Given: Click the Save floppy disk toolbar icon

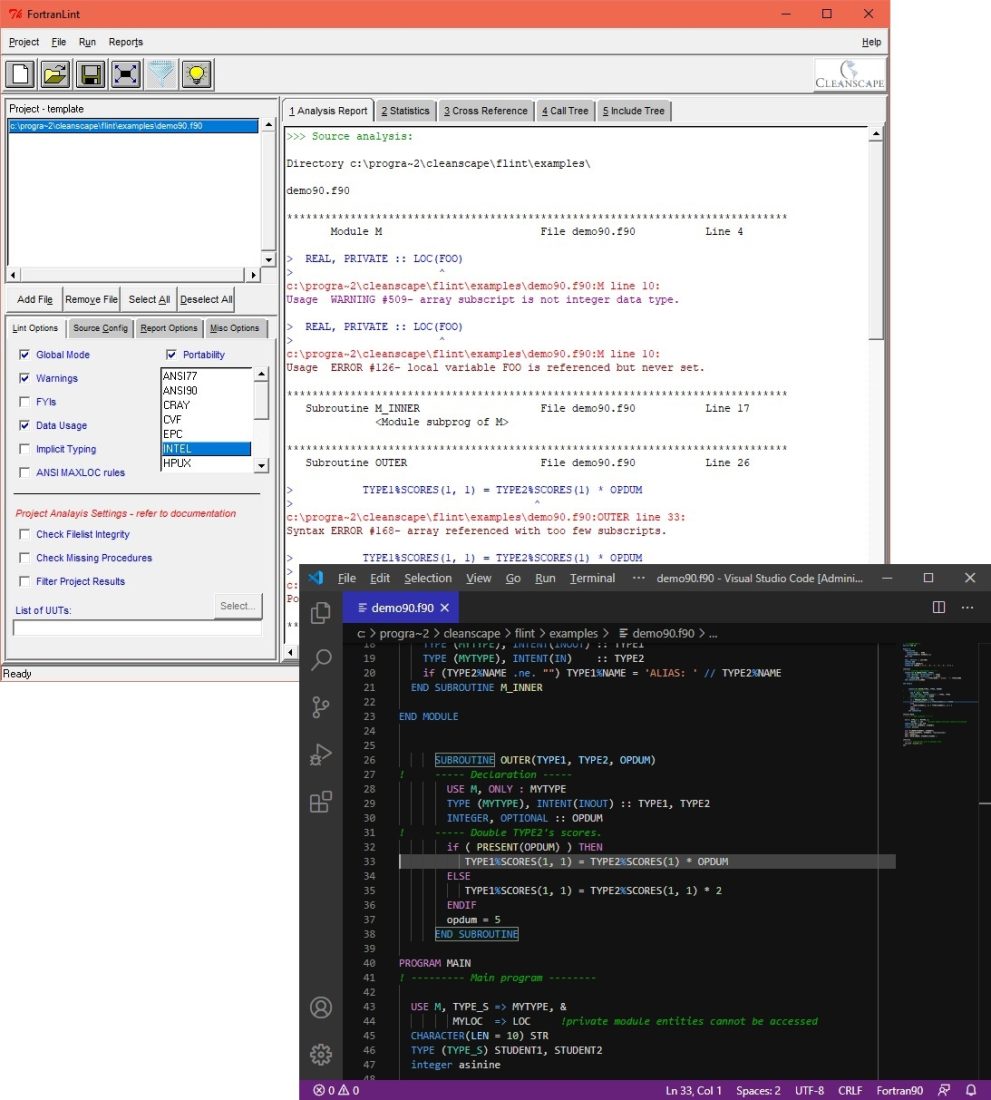Looking at the screenshot, I should click(90, 74).
